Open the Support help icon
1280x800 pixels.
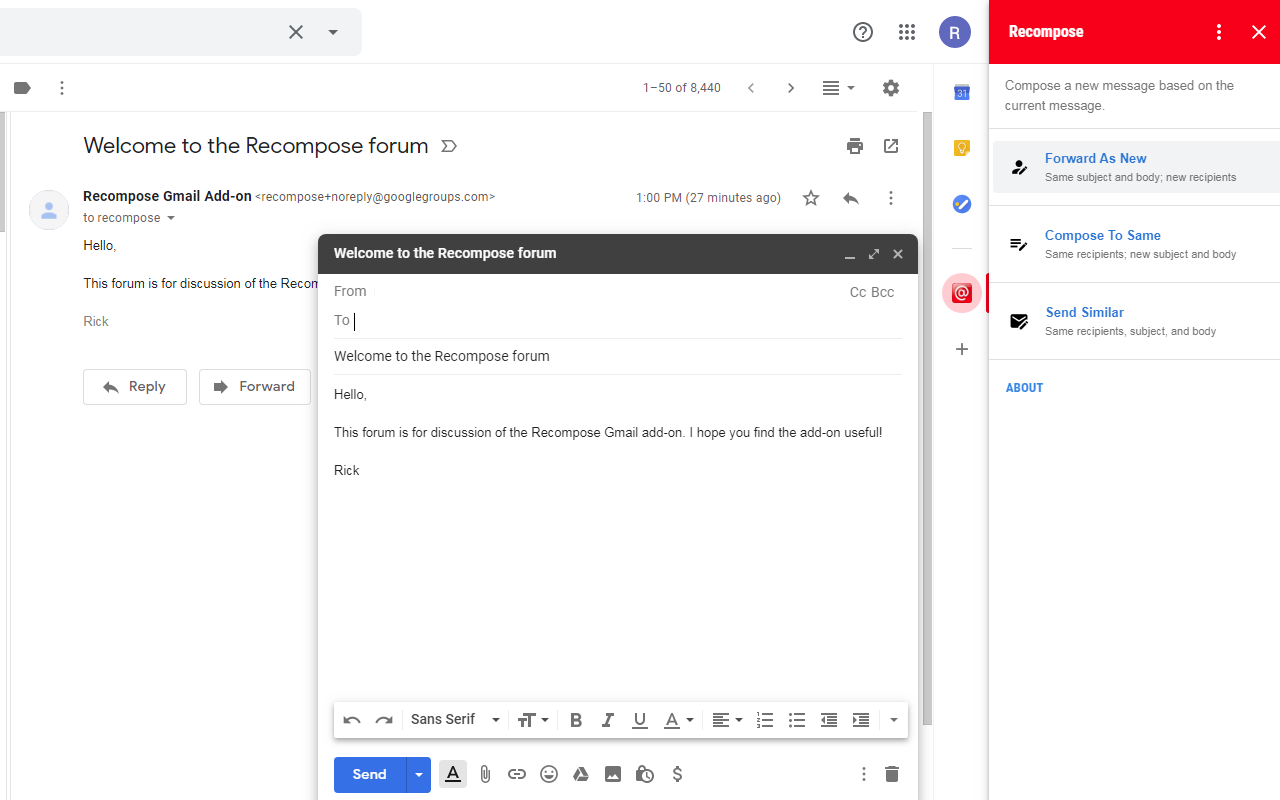[x=863, y=32]
